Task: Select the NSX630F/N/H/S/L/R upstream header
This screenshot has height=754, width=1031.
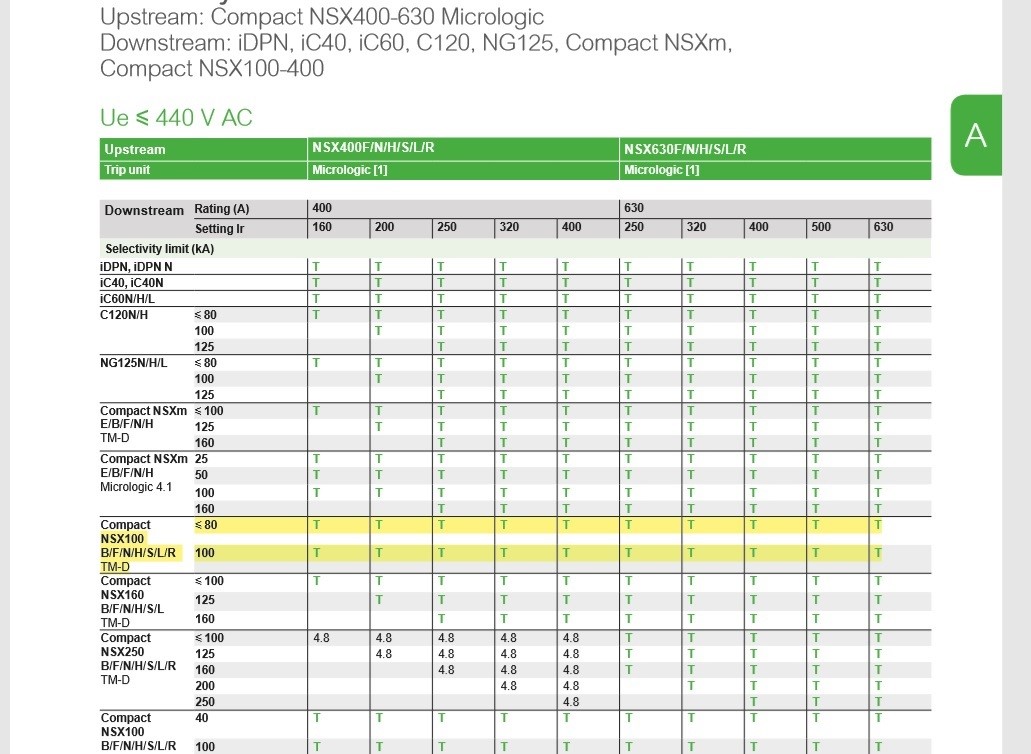Action: click(685, 149)
